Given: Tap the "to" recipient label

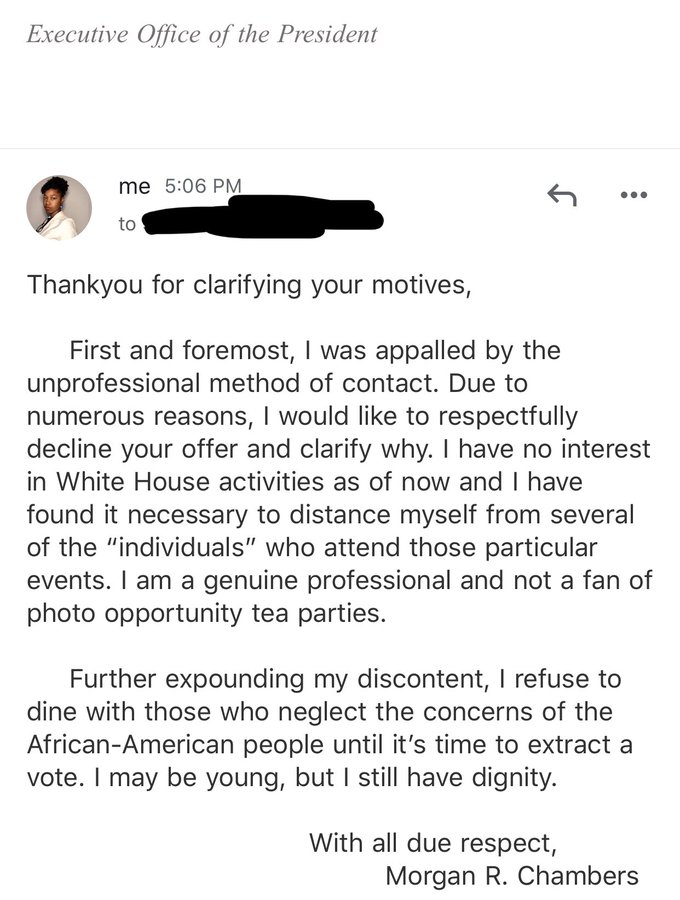Looking at the screenshot, I should pos(127,224).
